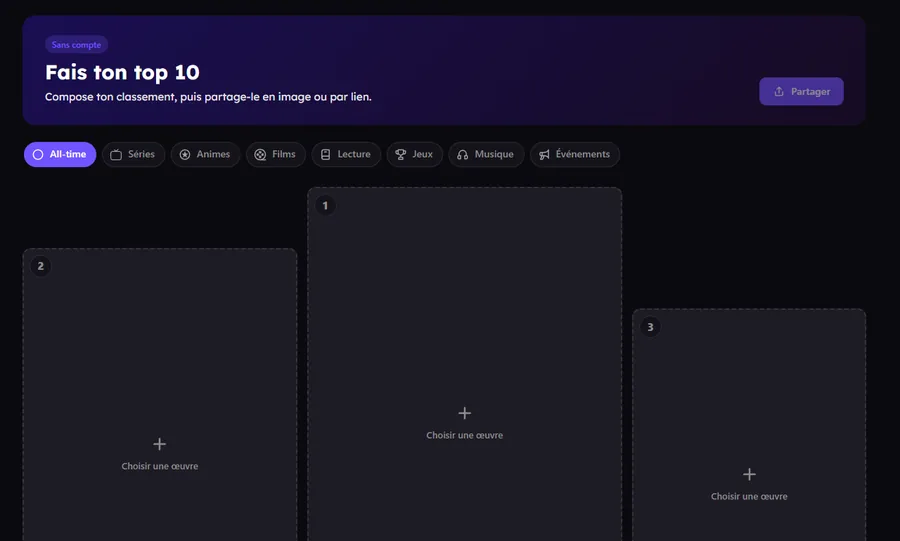This screenshot has width=900, height=541.
Task: Click the TV icon beside Séries
Action: [116, 154]
